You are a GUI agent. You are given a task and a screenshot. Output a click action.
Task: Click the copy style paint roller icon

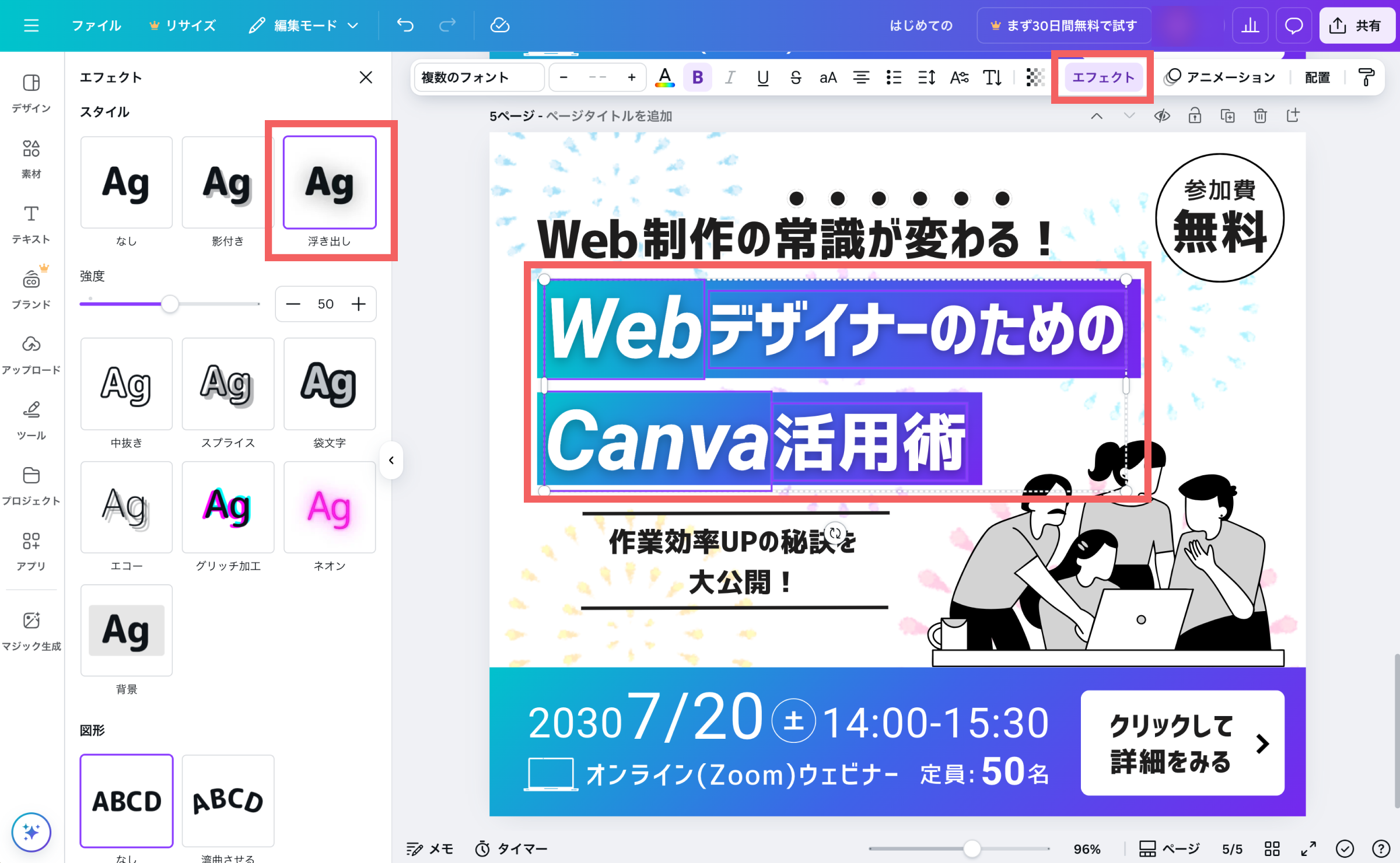pos(1366,78)
